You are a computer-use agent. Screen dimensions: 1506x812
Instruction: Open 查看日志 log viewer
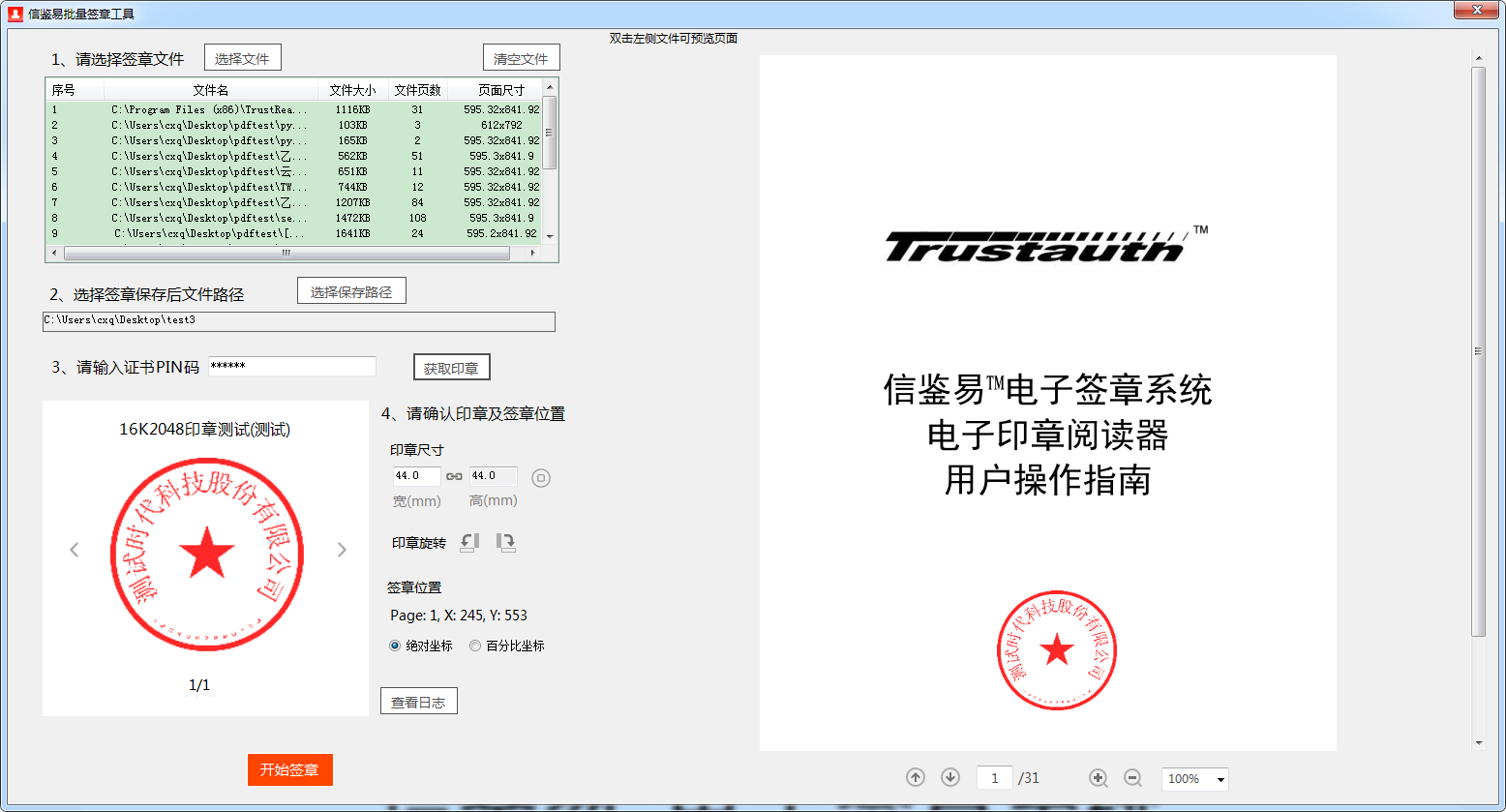coord(418,702)
